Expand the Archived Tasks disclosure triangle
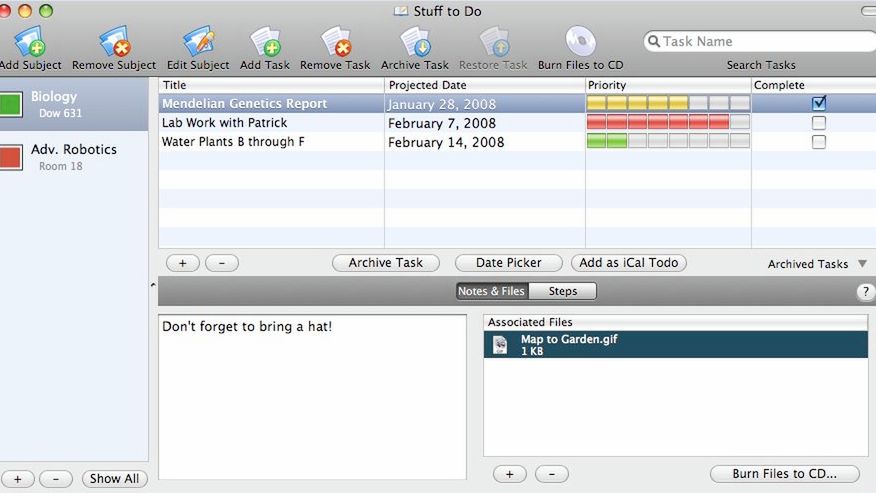The image size is (876, 493). pos(862,264)
